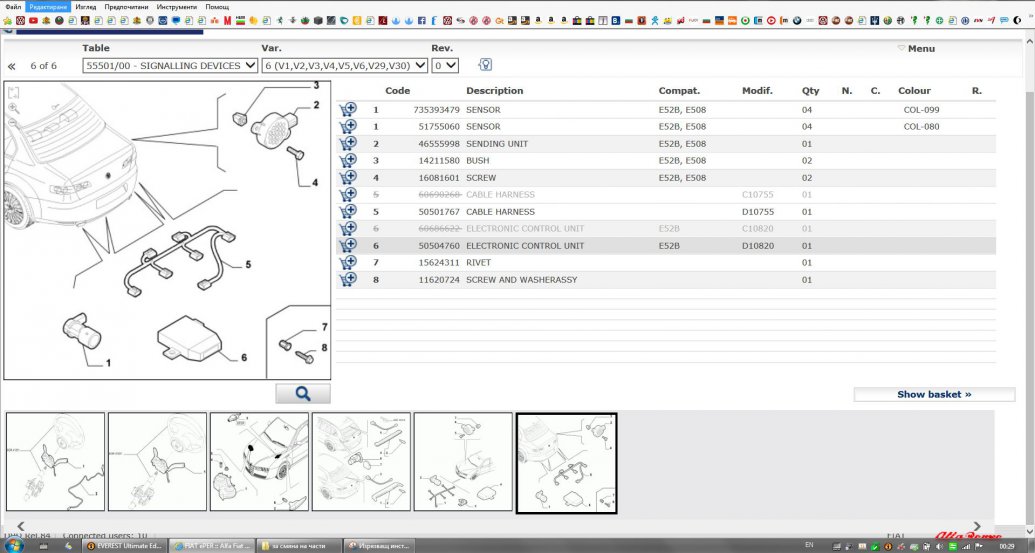This screenshot has height=553, width=1035.
Task: Add part 735393479 SENSOR to basket
Action: point(348,110)
